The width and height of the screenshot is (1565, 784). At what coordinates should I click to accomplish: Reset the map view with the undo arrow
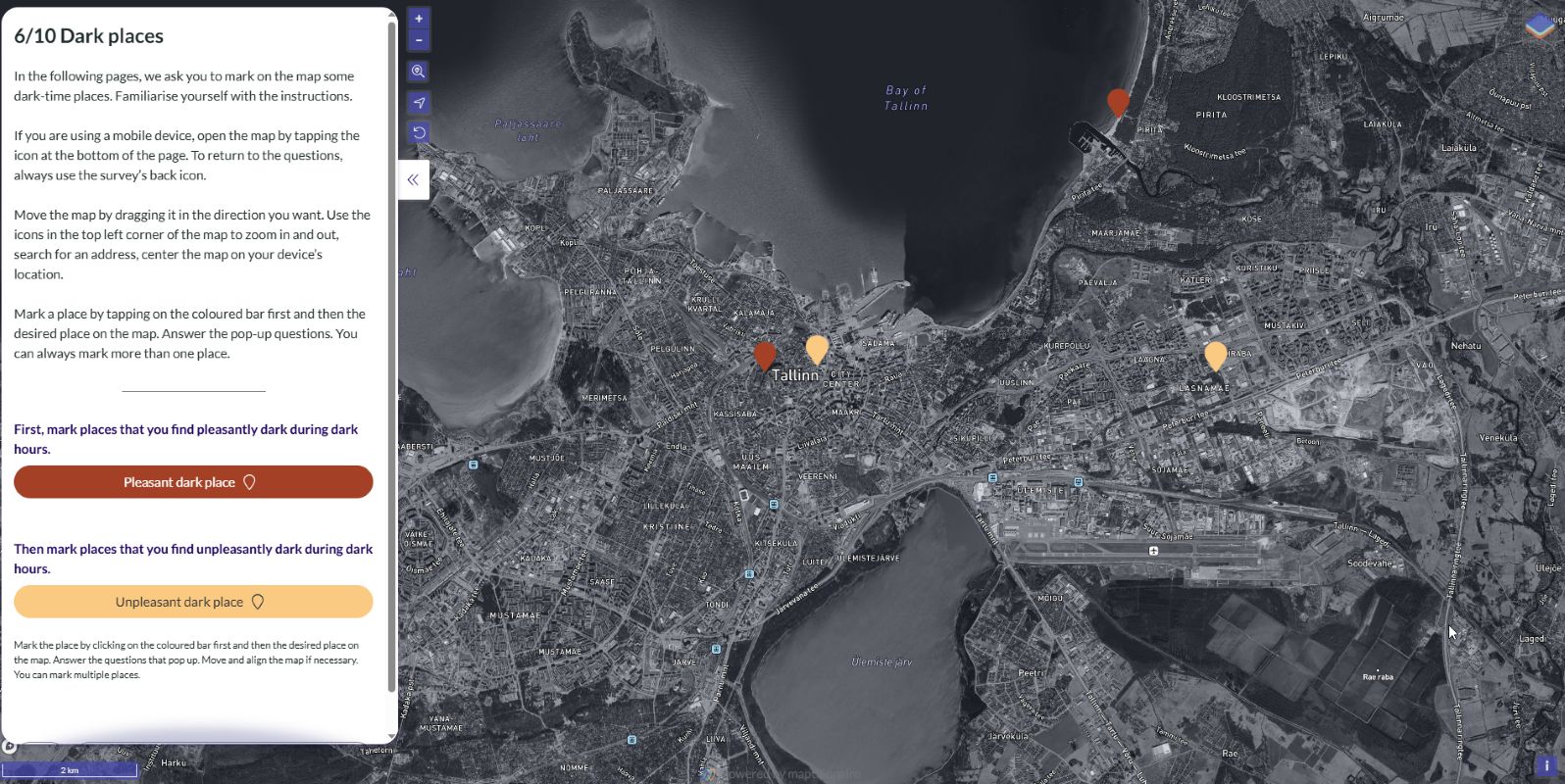click(x=419, y=132)
